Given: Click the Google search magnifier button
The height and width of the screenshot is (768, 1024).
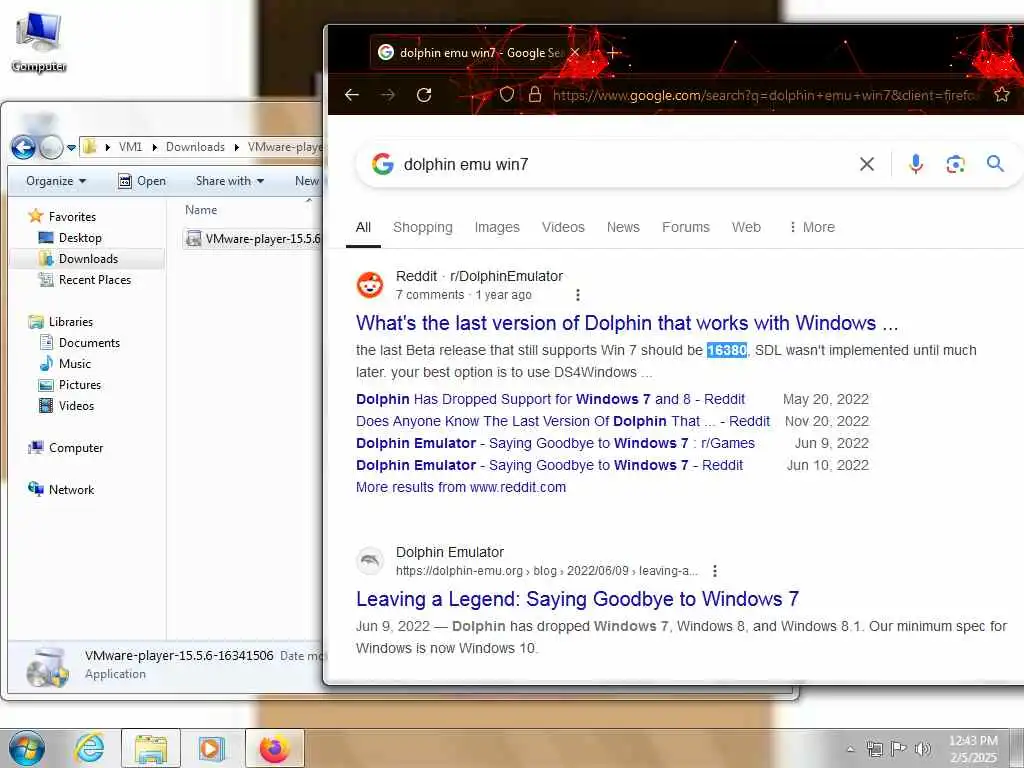Looking at the screenshot, I should [x=995, y=163].
